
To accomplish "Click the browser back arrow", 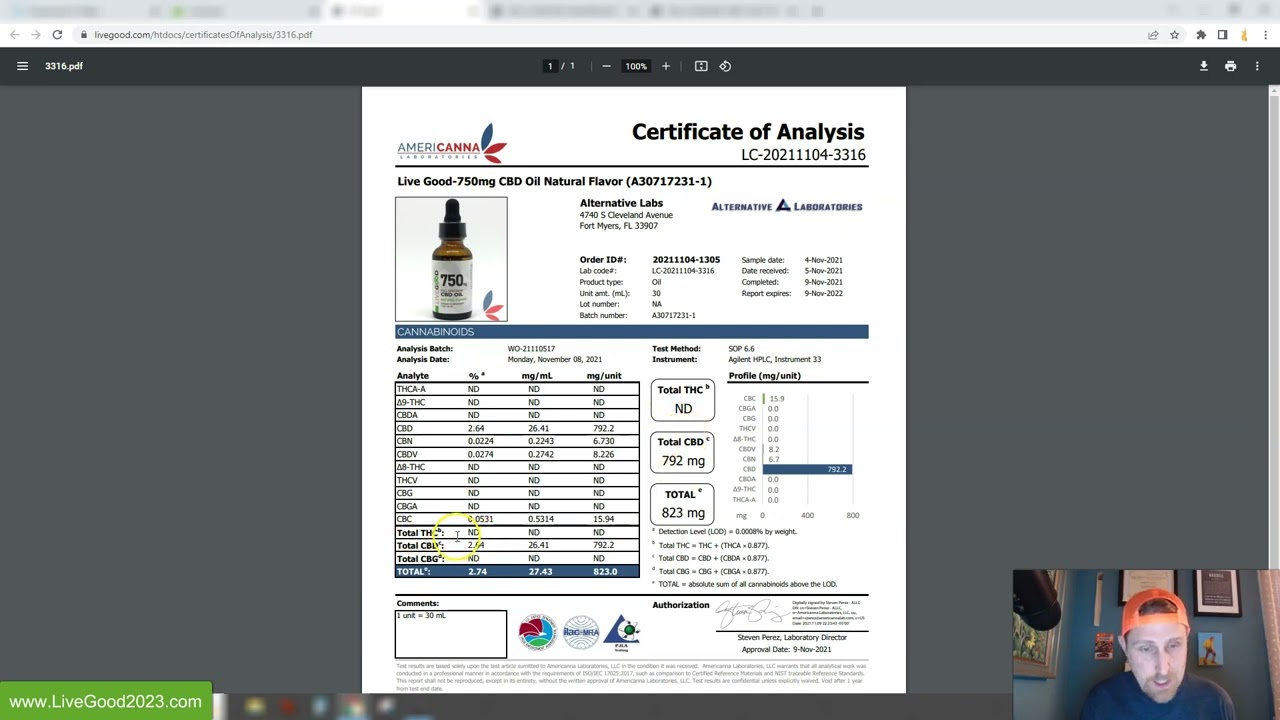I will [14, 35].
